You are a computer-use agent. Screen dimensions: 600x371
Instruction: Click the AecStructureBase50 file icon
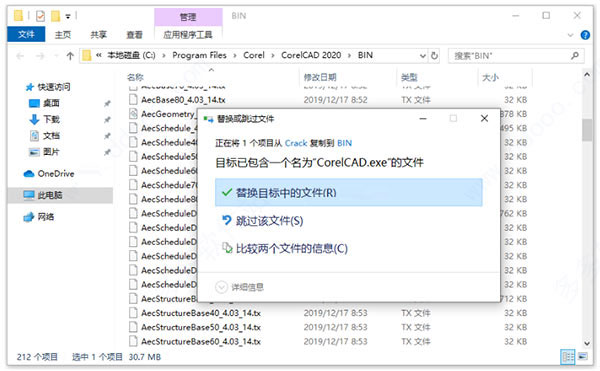click(133, 327)
